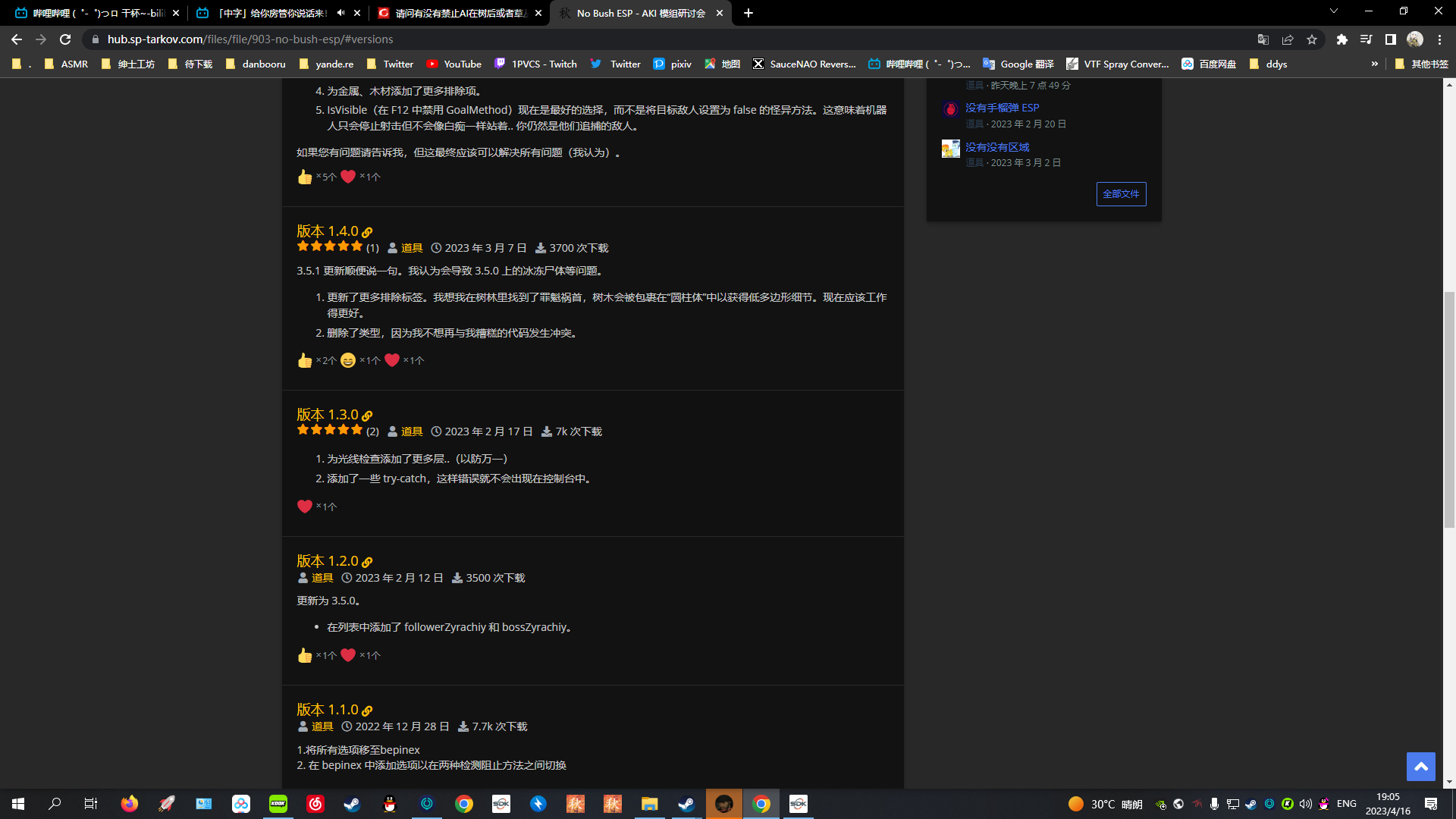
Task: Click the permalink icon beside 版本 1.4.0
Action: coord(367,232)
